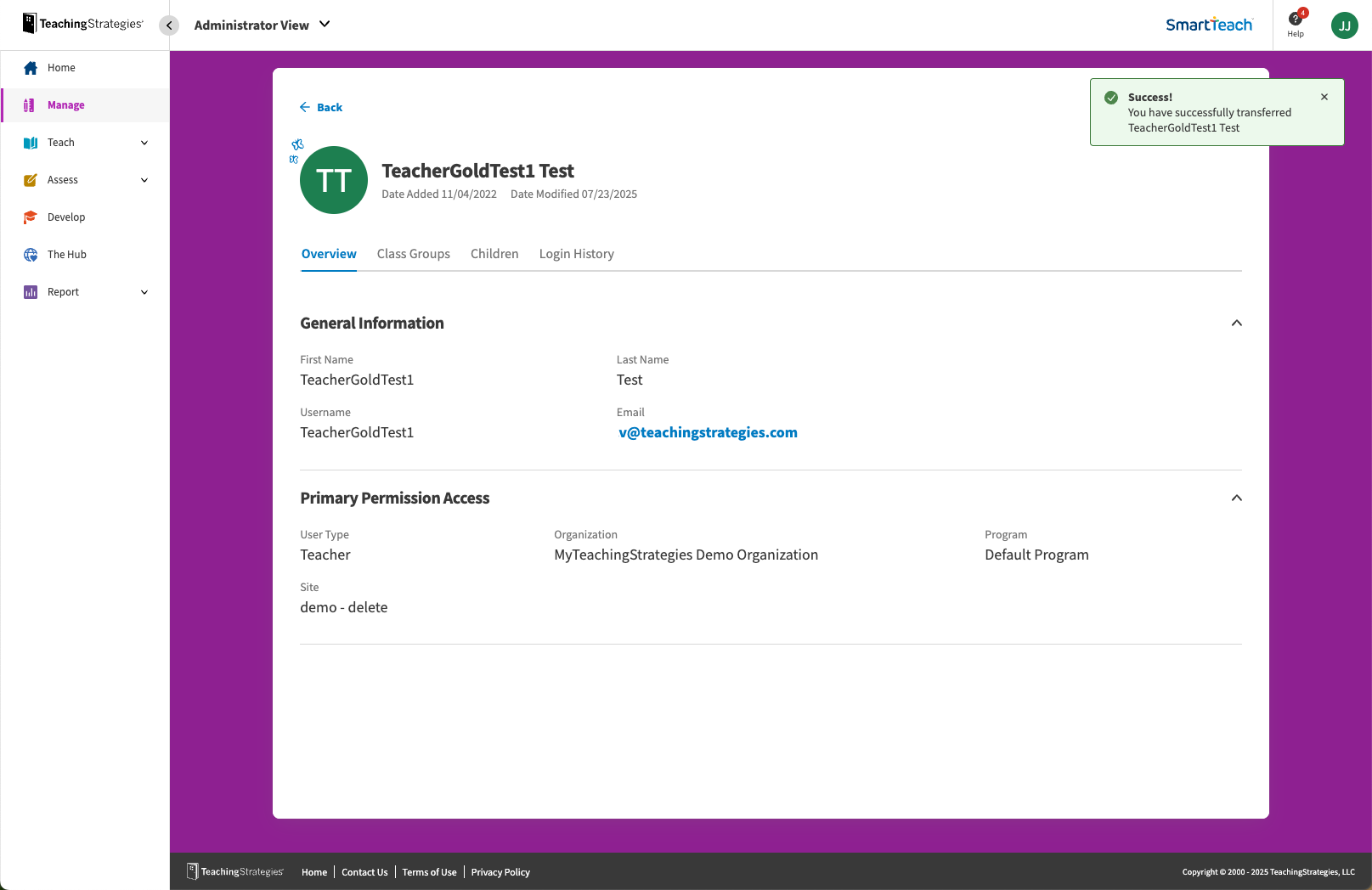Dismiss the transfer success notification

pos(1324,97)
